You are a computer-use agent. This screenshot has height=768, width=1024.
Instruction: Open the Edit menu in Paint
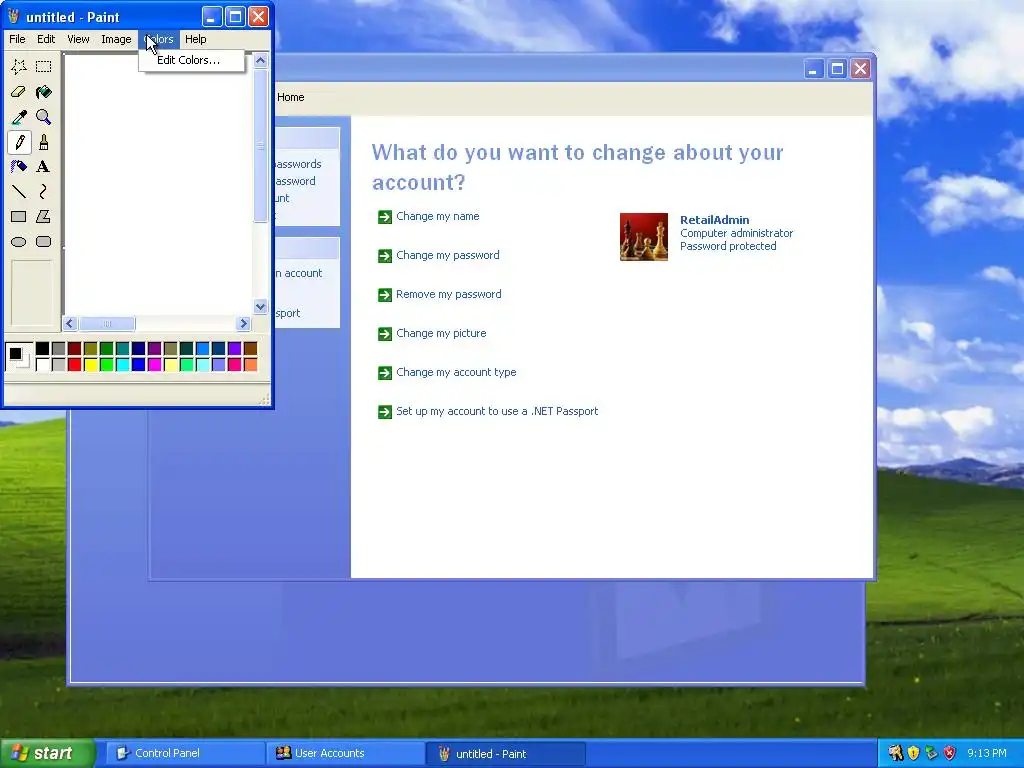coord(46,39)
